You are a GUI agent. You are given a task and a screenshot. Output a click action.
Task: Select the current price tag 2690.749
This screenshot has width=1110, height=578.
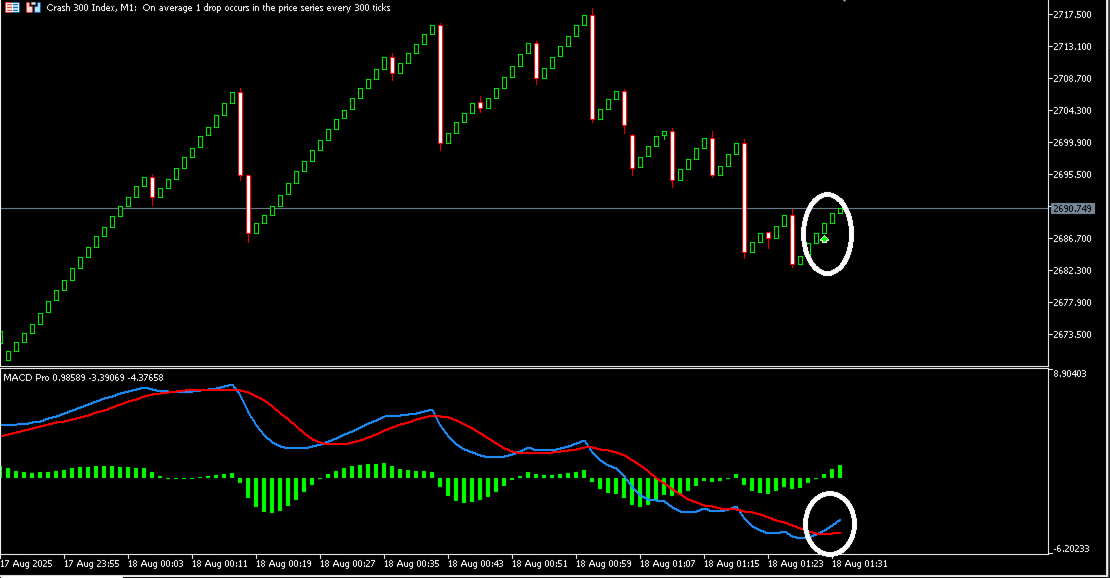[x=1072, y=208]
